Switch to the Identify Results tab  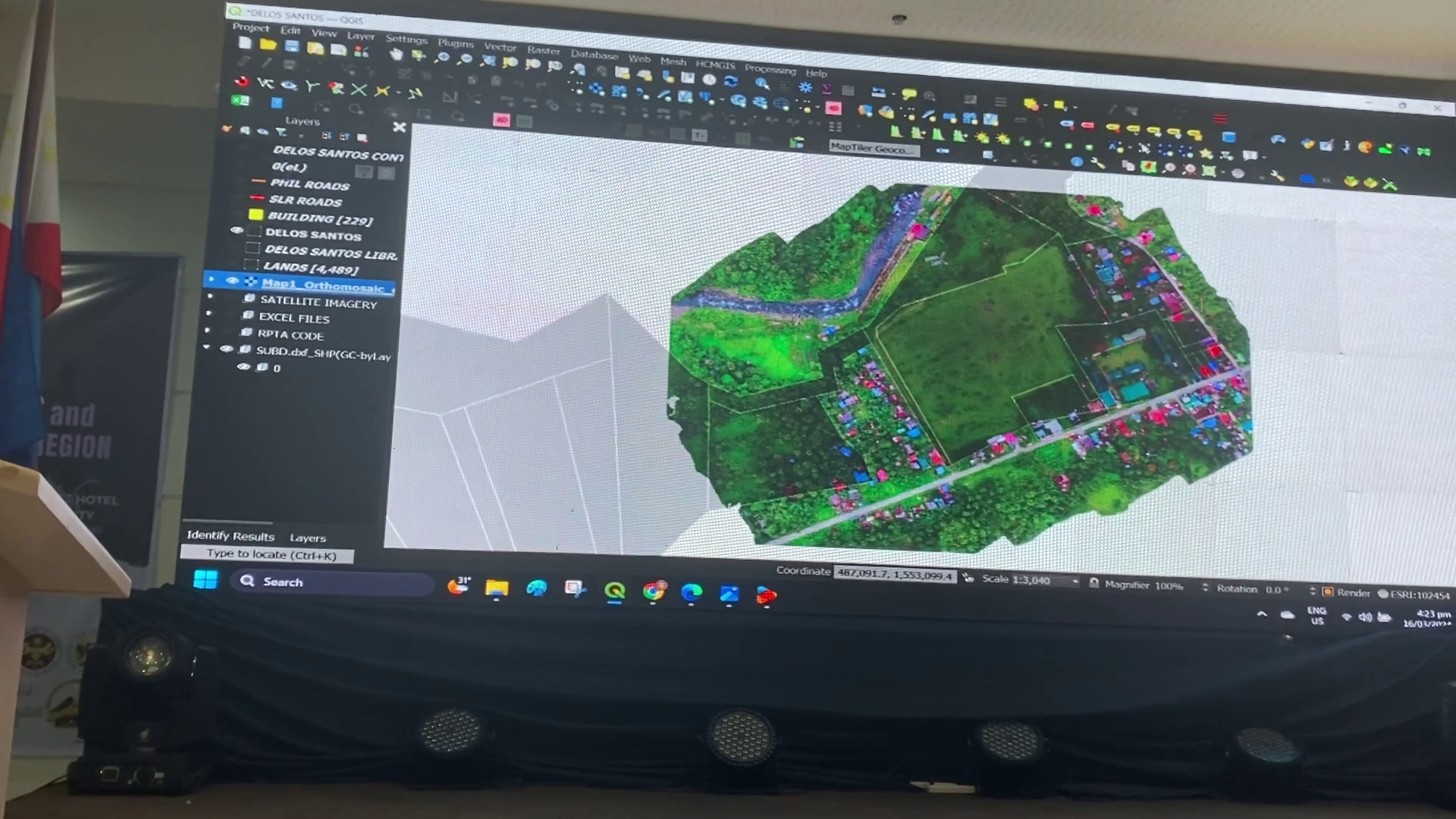tap(231, 535)
